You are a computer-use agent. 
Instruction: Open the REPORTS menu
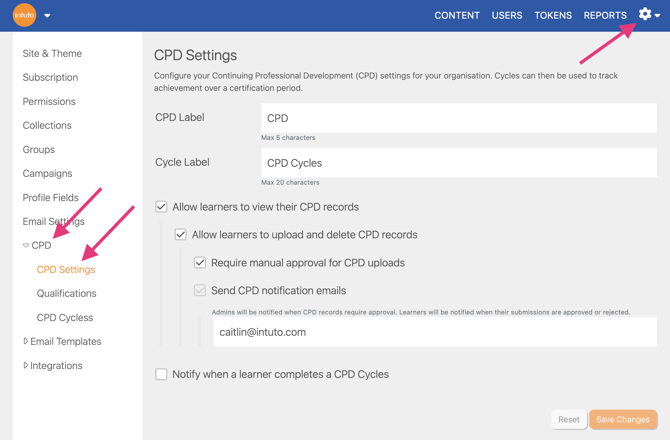(605, 16)
